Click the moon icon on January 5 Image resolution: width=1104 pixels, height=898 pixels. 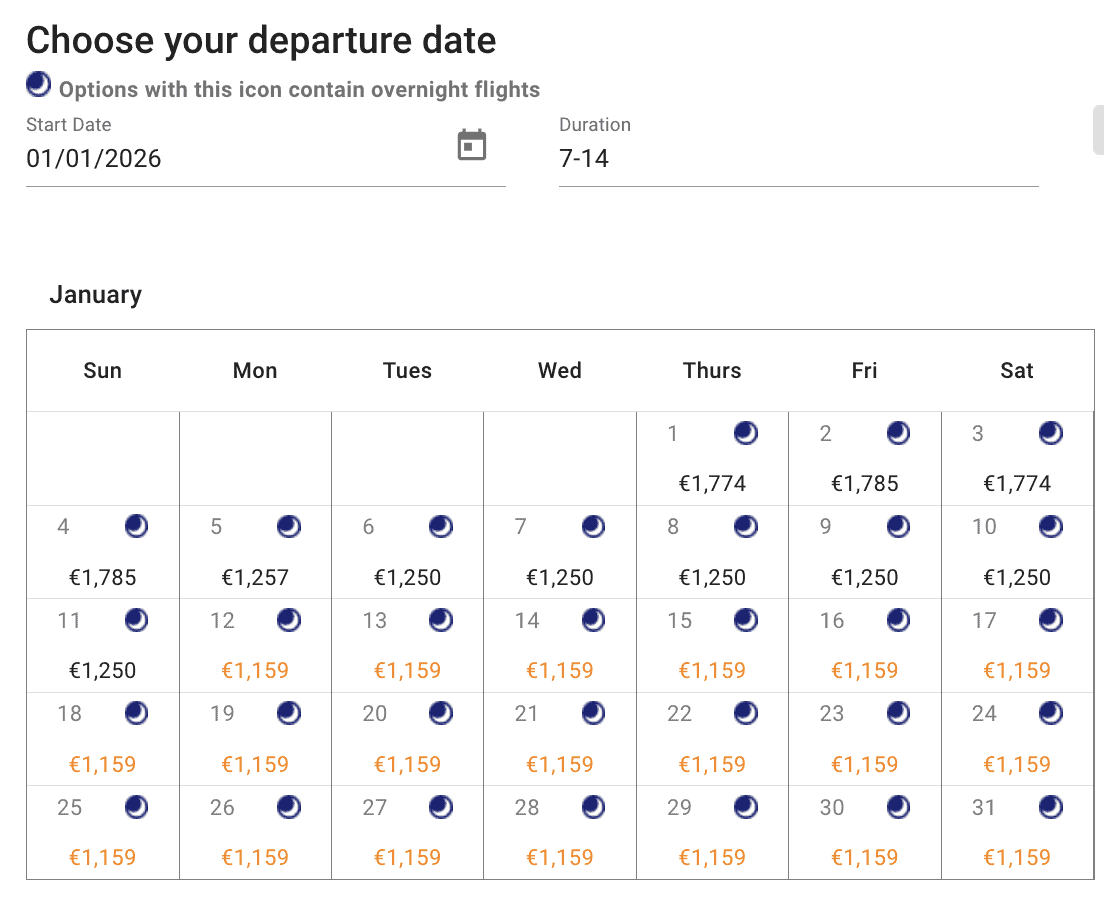289,526
